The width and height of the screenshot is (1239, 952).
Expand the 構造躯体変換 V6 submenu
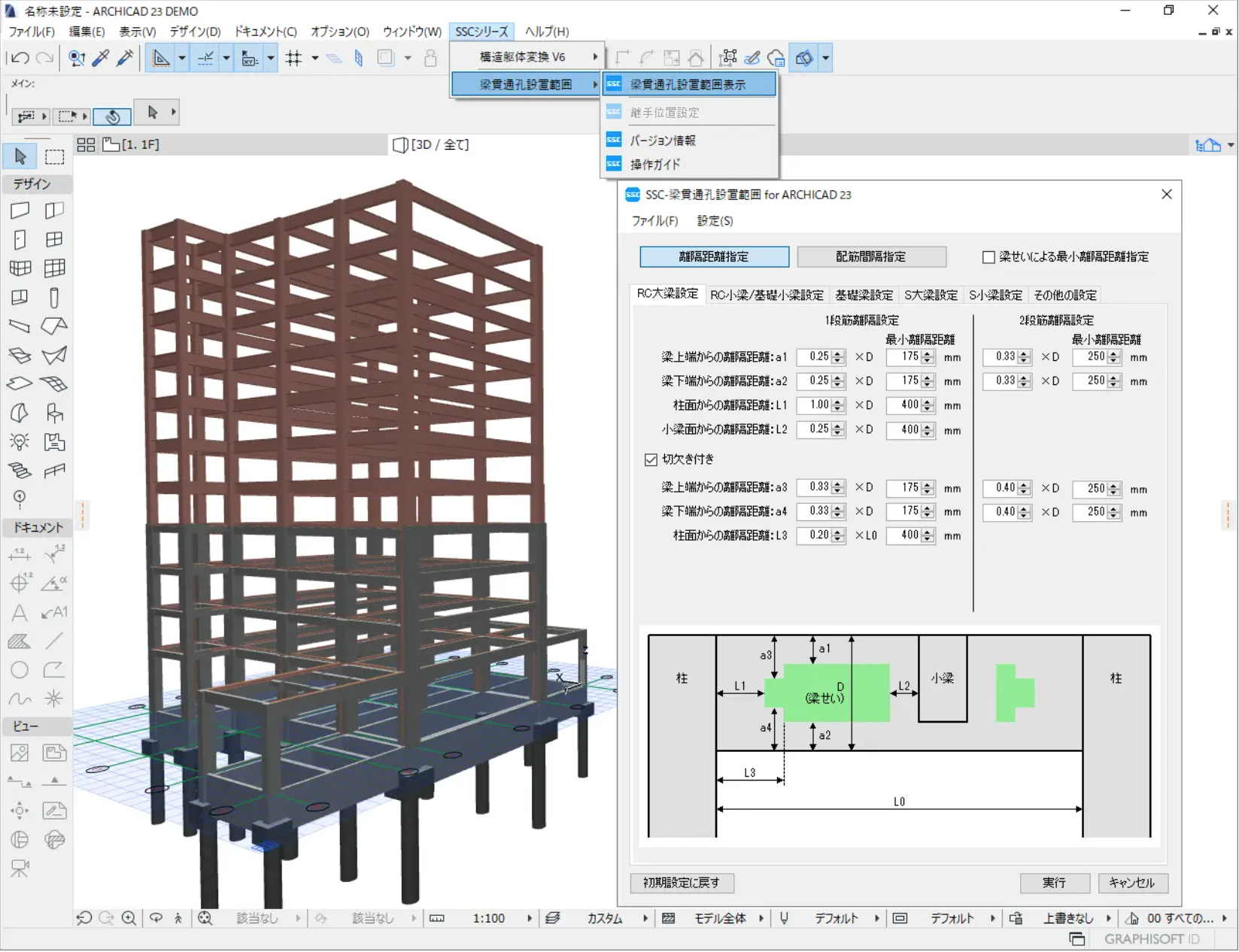527,57
